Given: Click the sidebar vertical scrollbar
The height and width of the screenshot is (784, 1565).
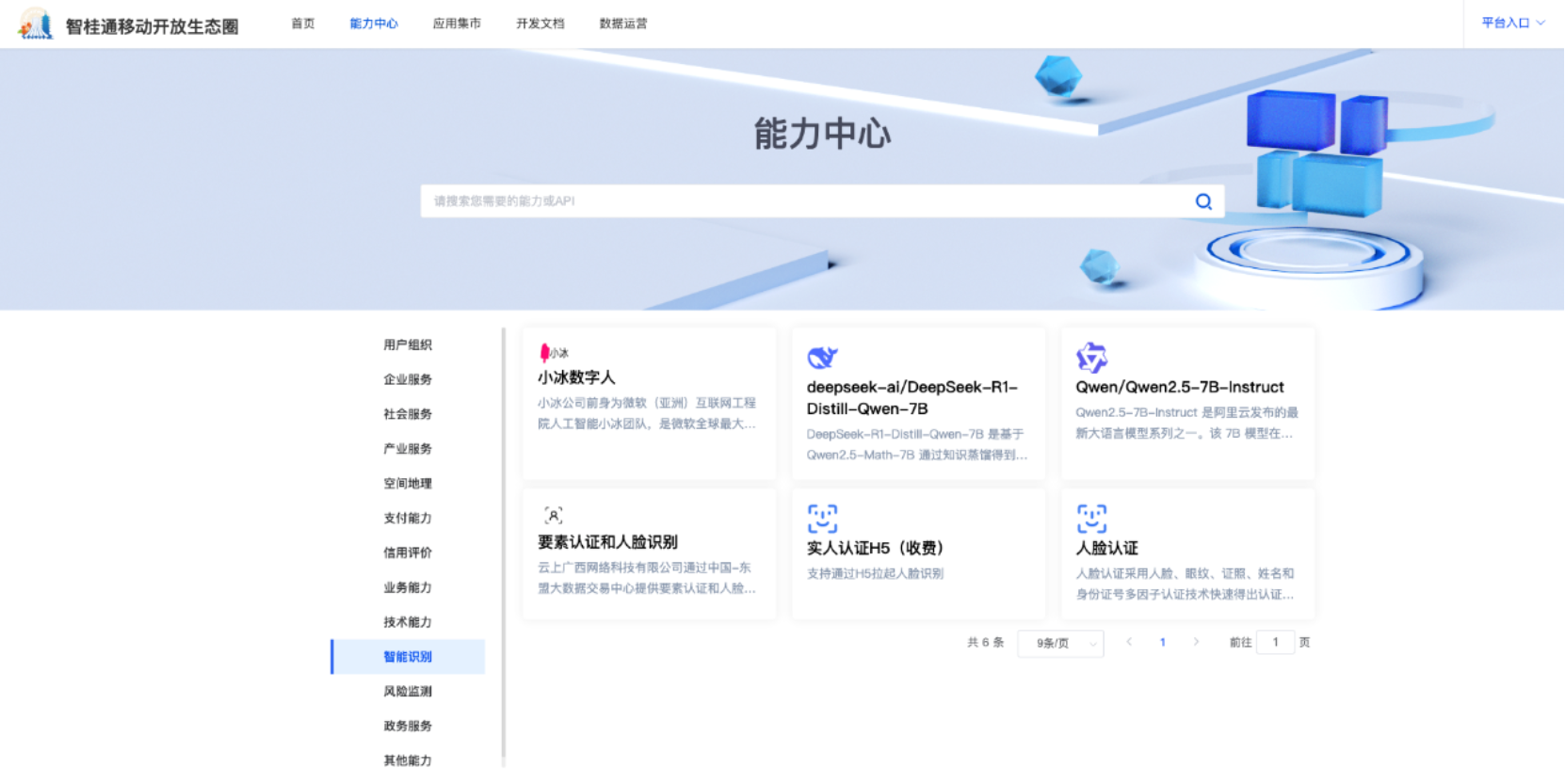Looking at the screenshot, I should [504, 542].
